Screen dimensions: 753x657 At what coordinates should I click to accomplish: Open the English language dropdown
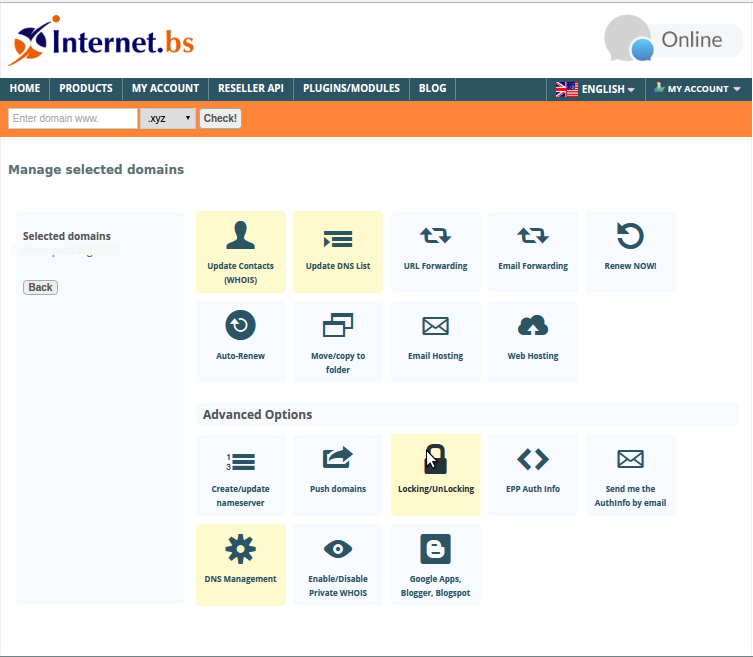click(x=596, y=89)
